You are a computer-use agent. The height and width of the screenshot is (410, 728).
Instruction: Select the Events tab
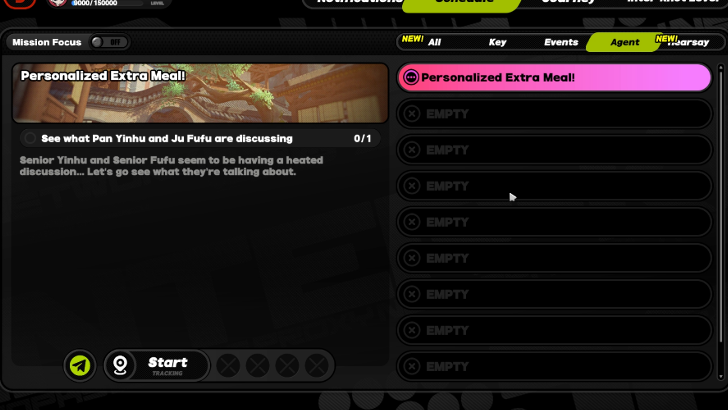click(x=561, y=42)
